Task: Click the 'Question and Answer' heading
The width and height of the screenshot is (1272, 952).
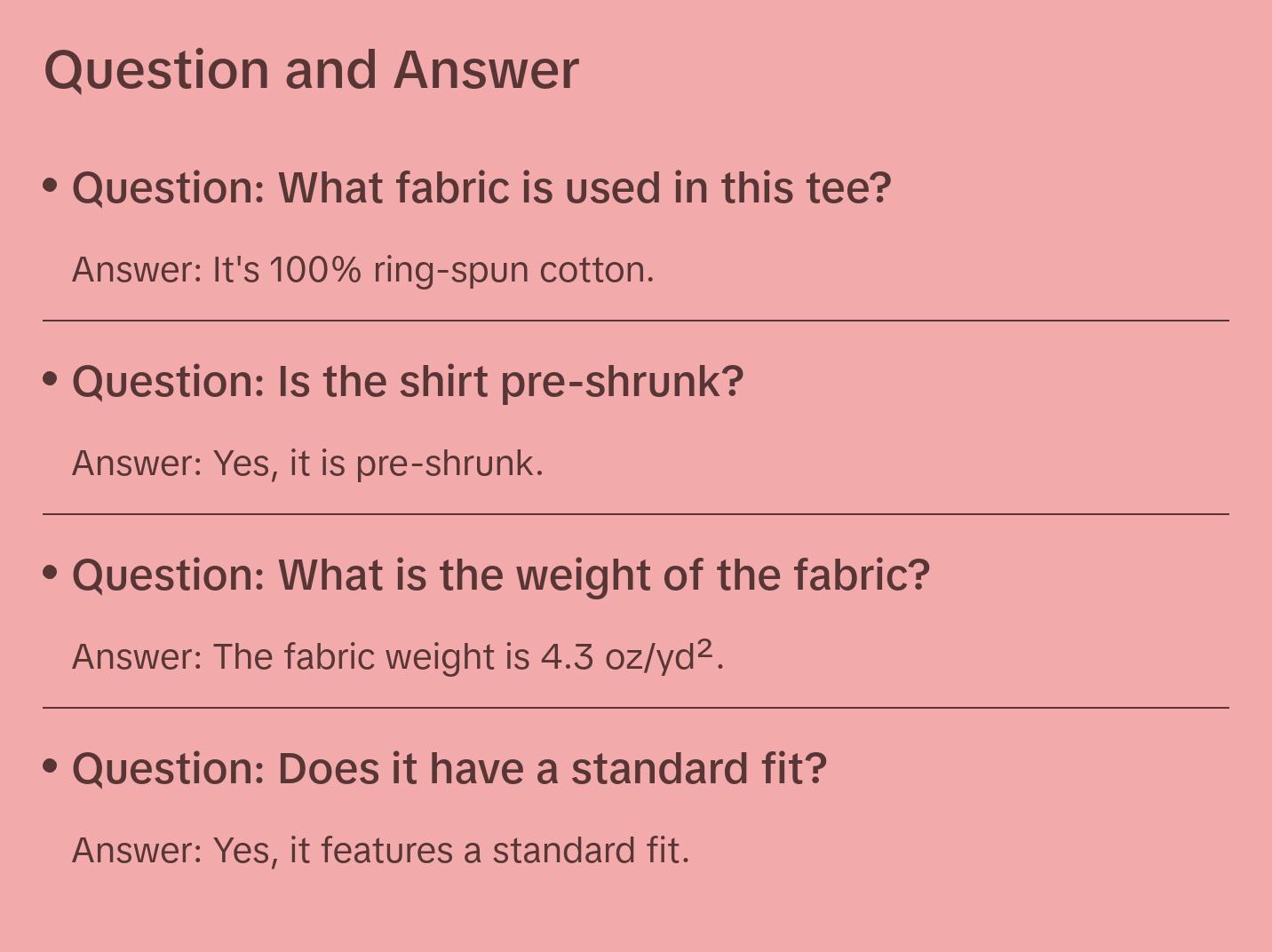Action: (x=311, y=69)
